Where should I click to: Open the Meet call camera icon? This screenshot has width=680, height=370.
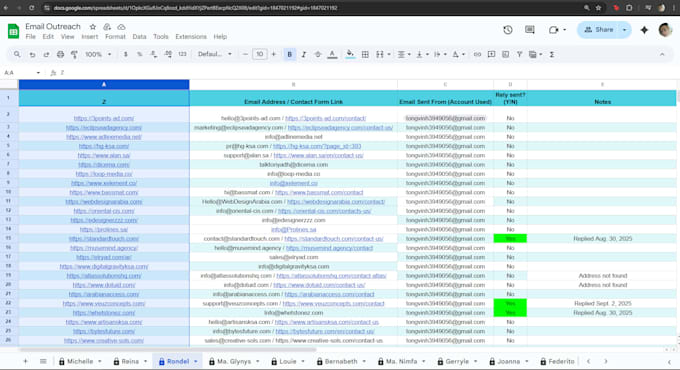tap(553, 29)
